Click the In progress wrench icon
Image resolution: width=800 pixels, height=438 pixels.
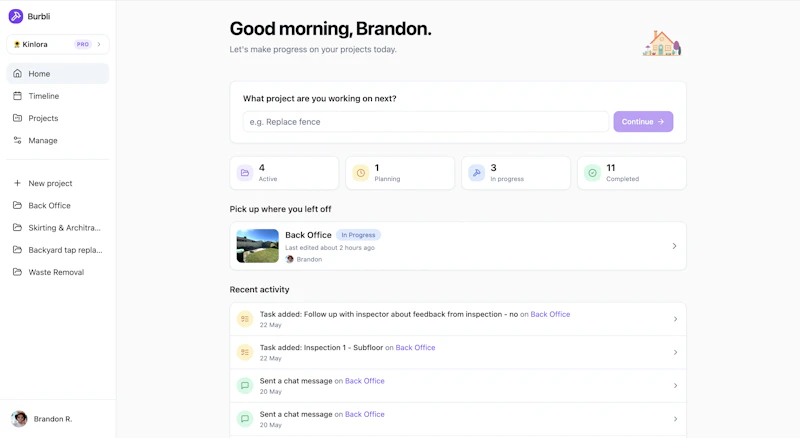click(x=477, y=173)
